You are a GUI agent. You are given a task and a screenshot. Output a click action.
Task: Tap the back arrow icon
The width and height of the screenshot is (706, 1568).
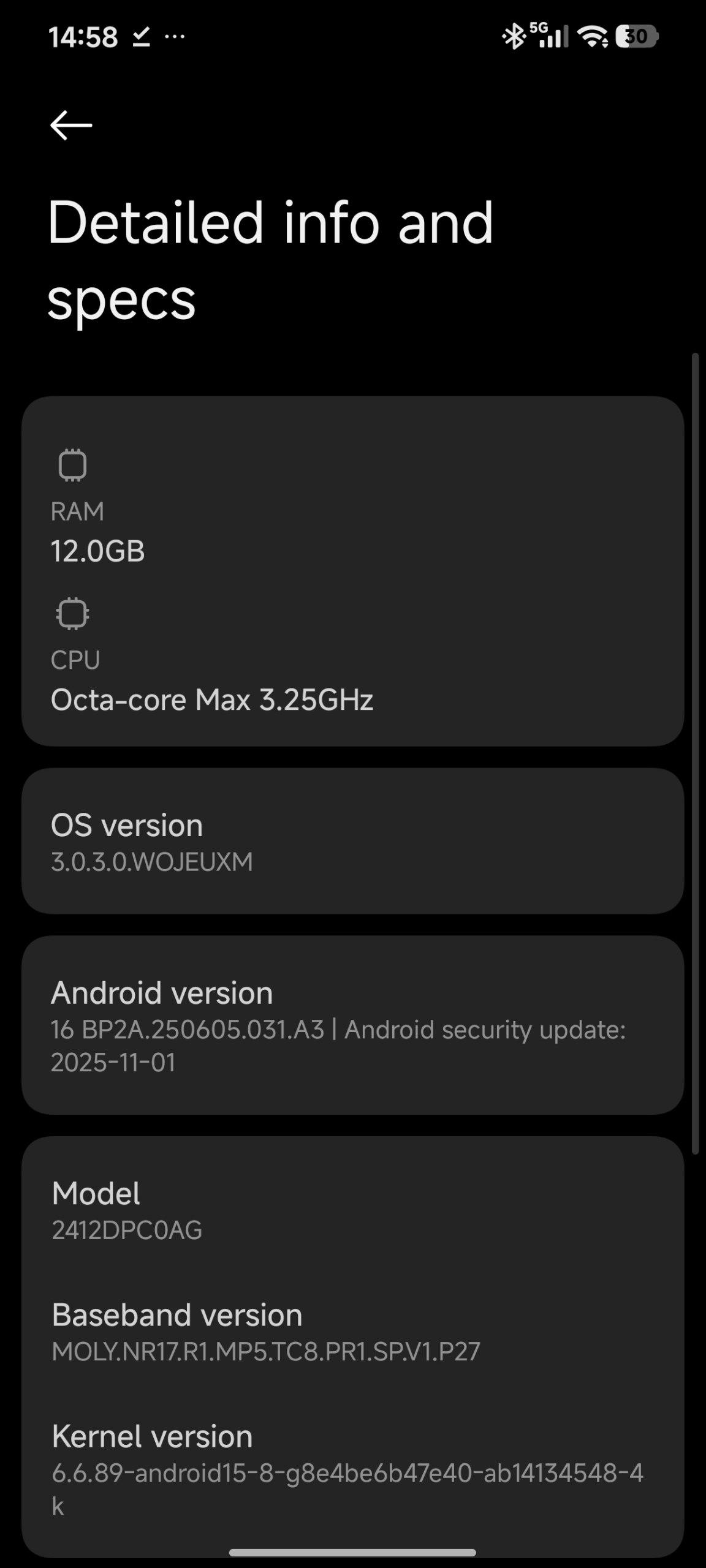pos(71,125)
